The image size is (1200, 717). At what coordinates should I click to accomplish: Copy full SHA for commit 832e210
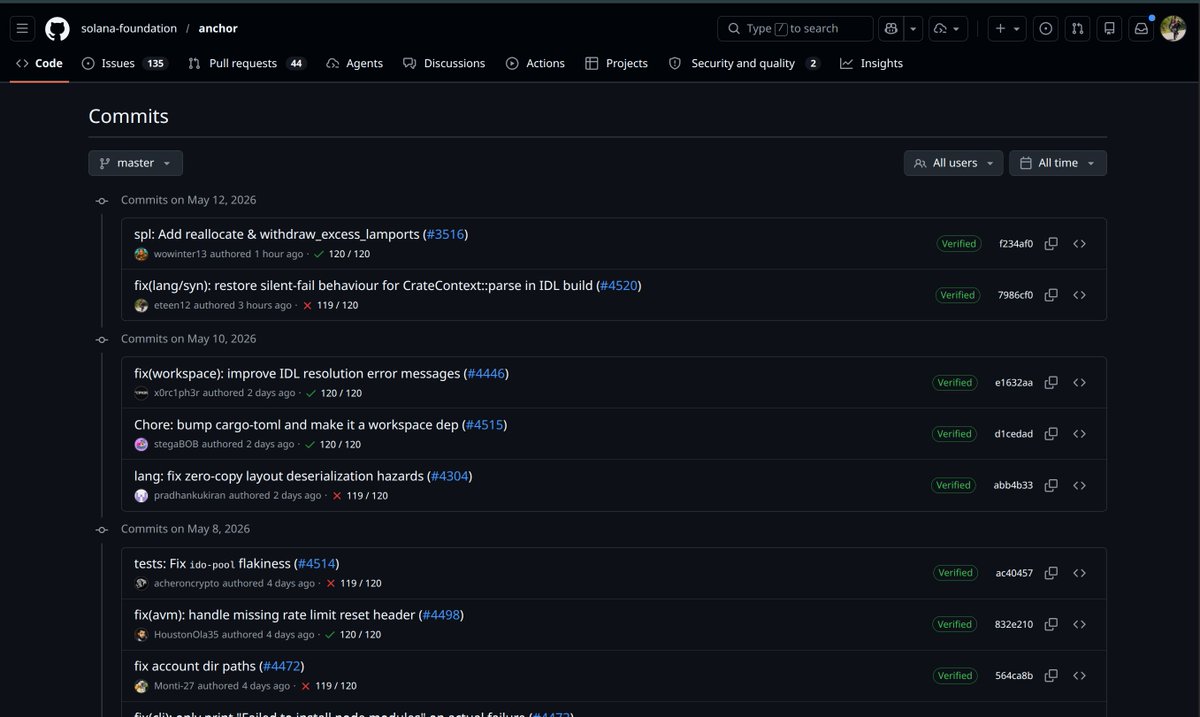coord(1051,624)
